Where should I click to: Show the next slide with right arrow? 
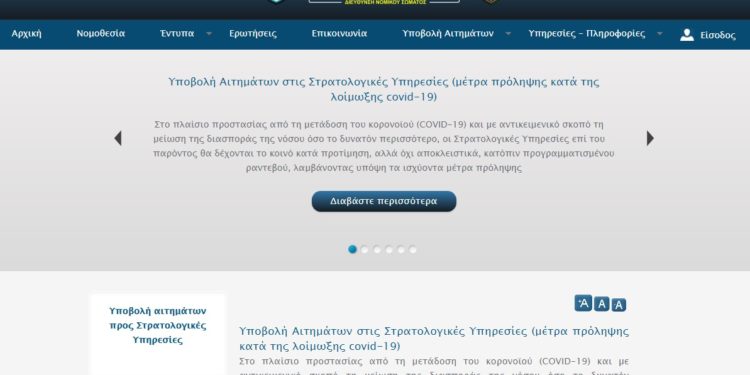(650, 138)
